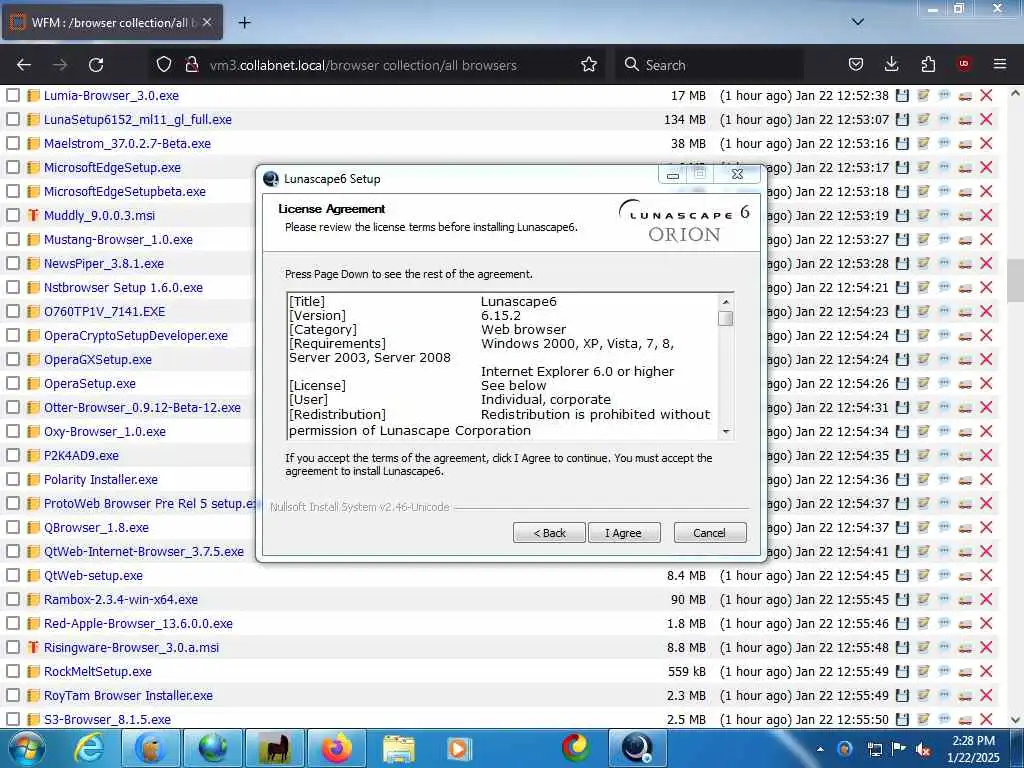Click edit icon for Maelstrom_37.0.2.7-Beta.exe row
Screen dimensions: 1024x768
[923, 143]
